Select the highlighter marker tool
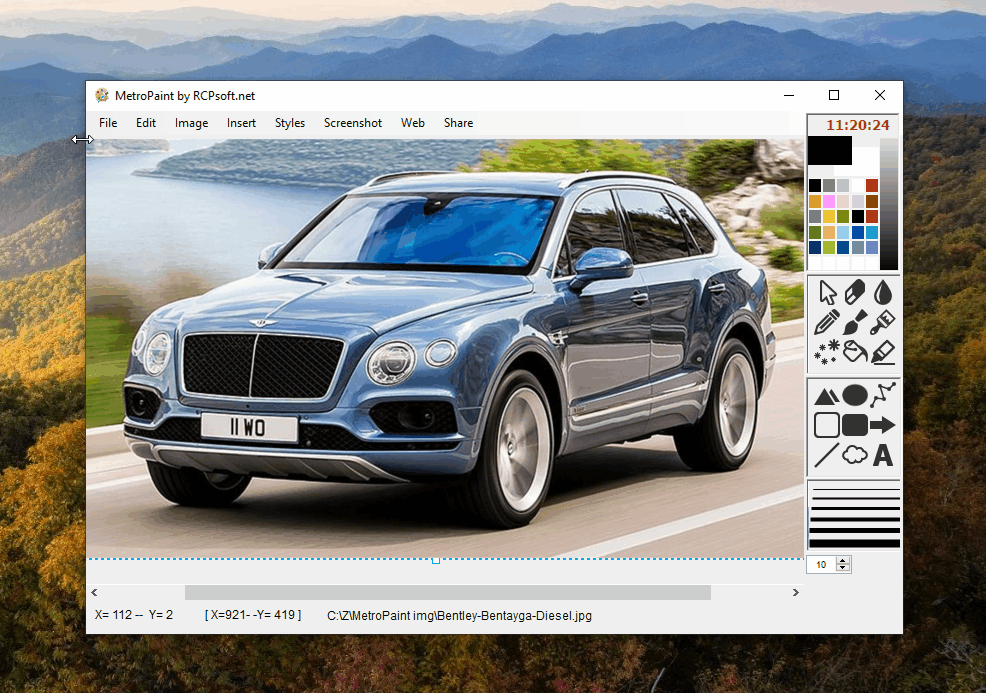 tap(883, 352)
